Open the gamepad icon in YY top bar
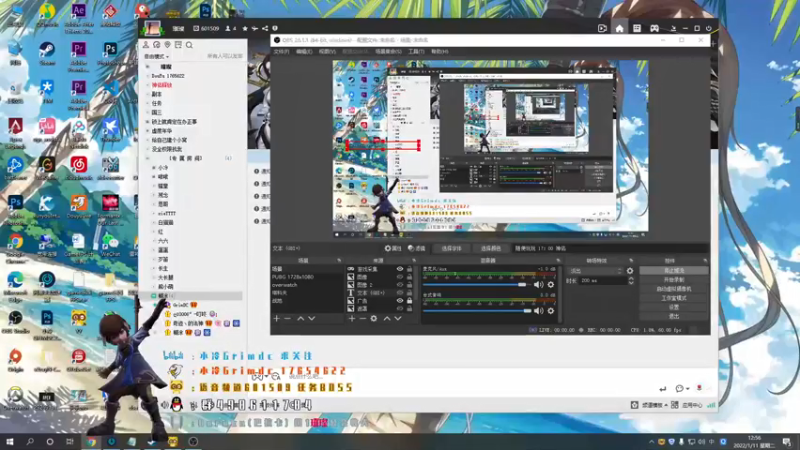The image size is (800, 450). (x=654, y=29)
